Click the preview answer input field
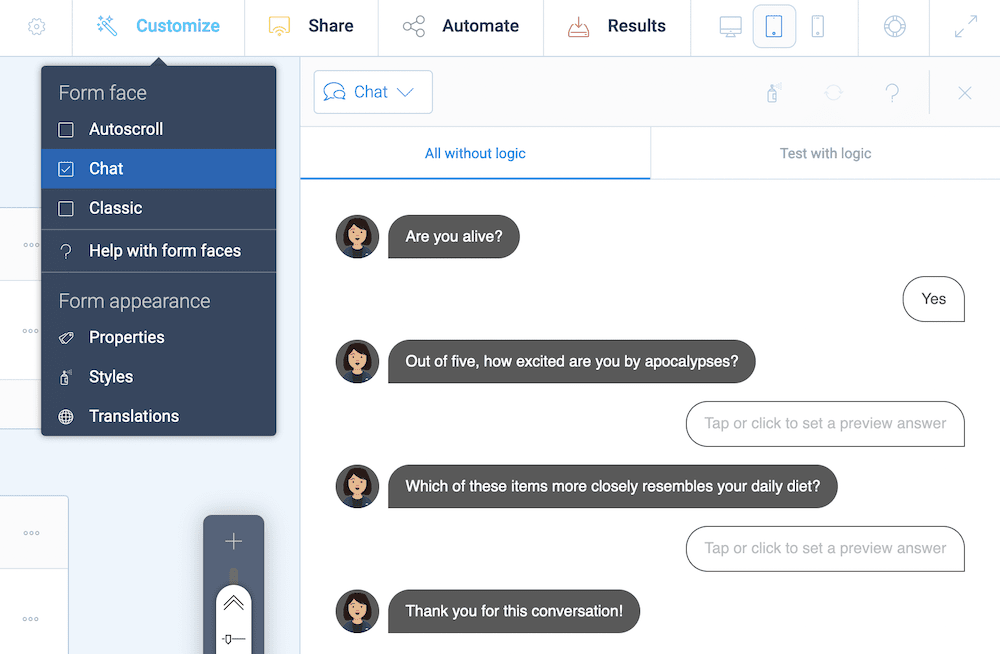1000x654 pixels. tap(825, 424)
